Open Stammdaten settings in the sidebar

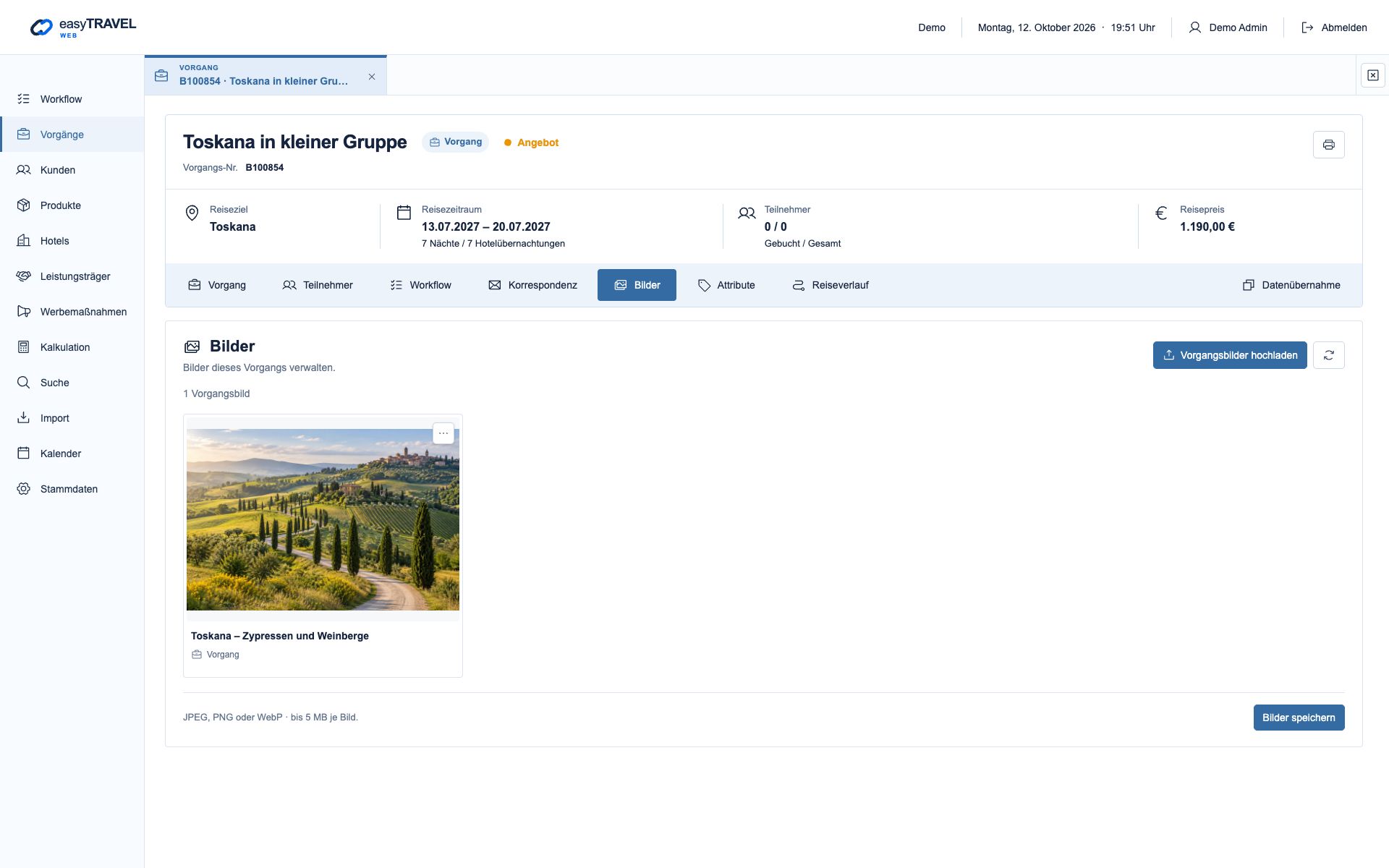72,489
